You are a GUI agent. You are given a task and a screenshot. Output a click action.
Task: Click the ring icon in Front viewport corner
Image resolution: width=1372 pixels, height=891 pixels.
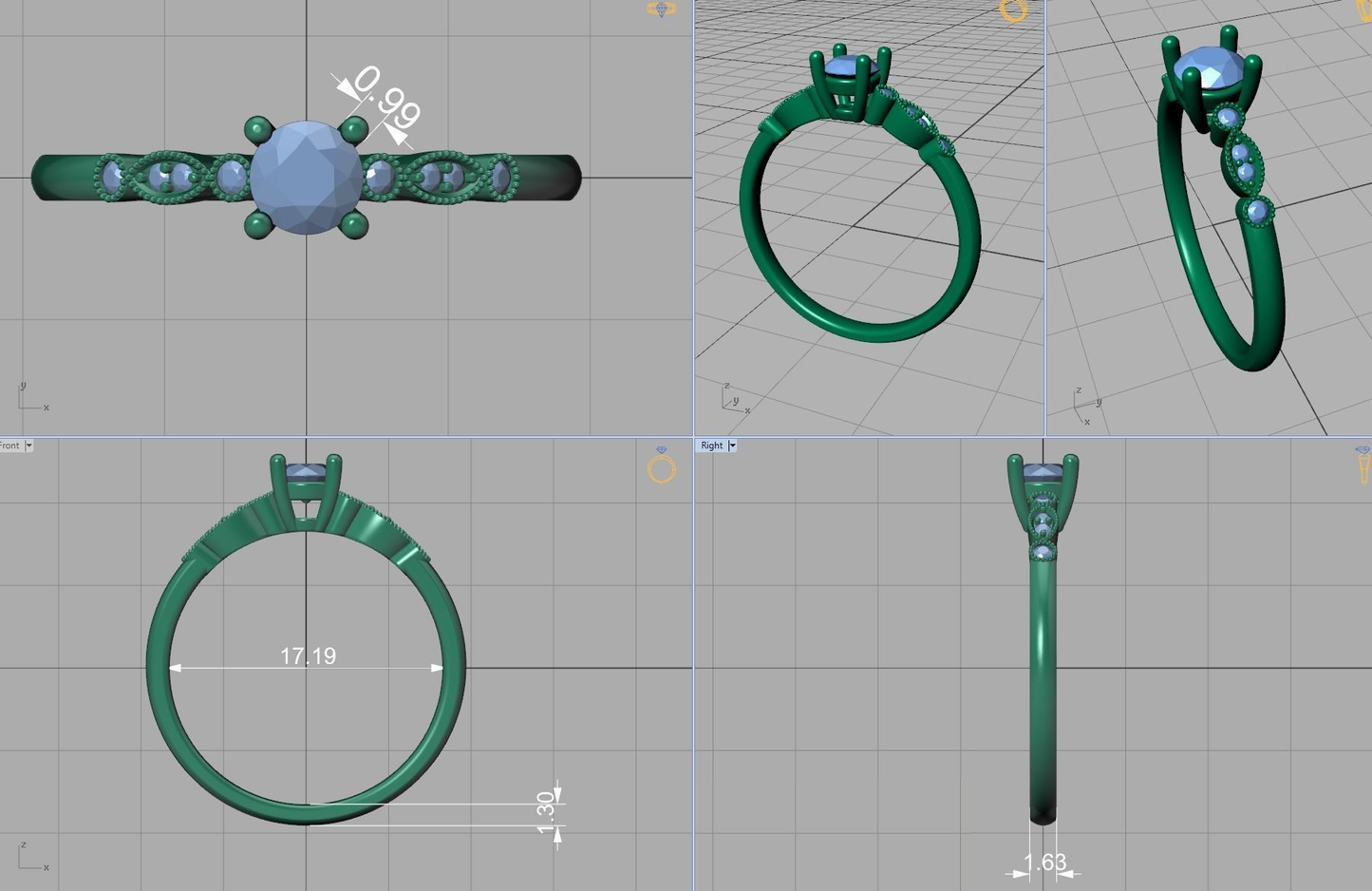coord(662,466)
